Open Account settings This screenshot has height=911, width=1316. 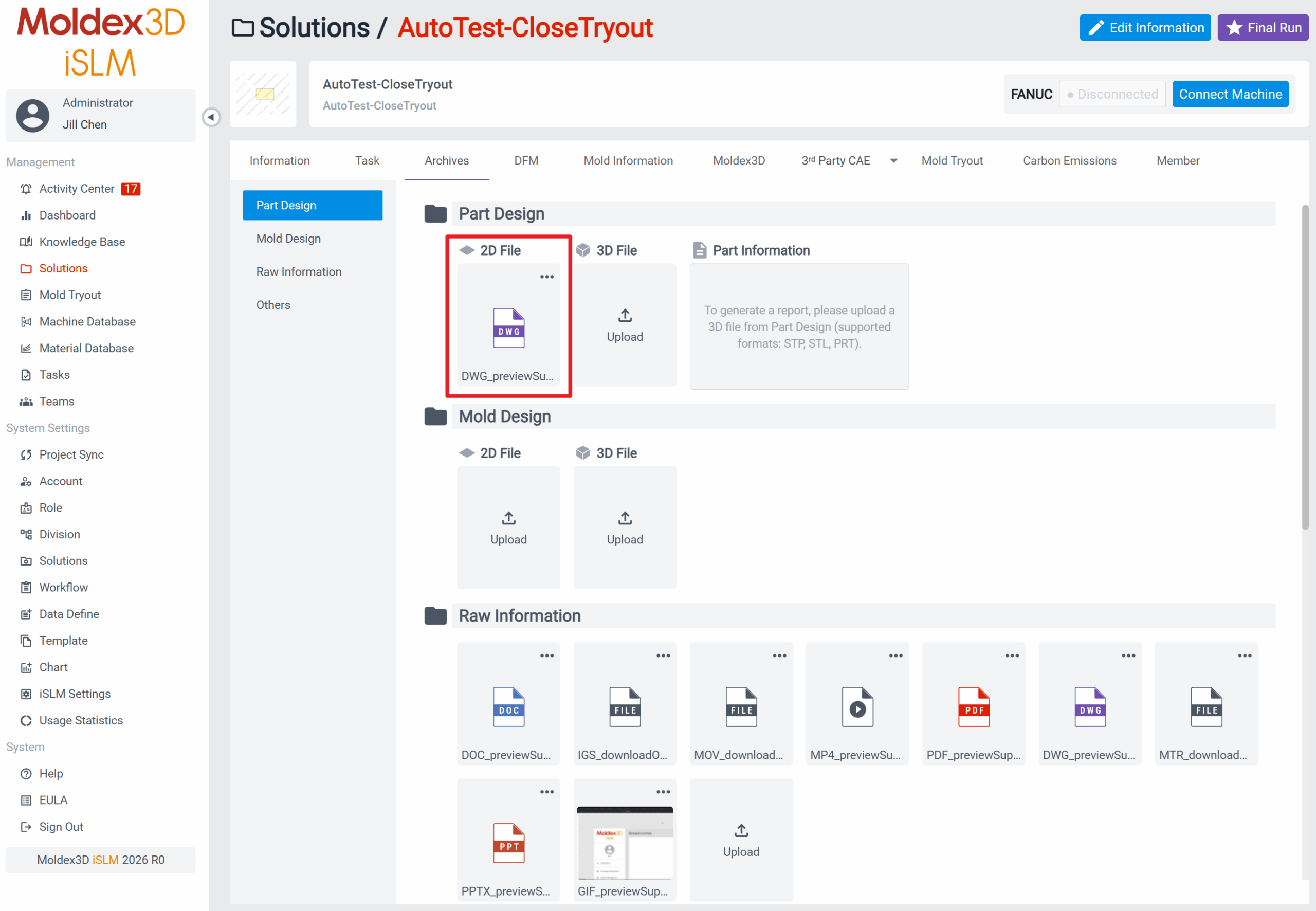tap(61, 481)
